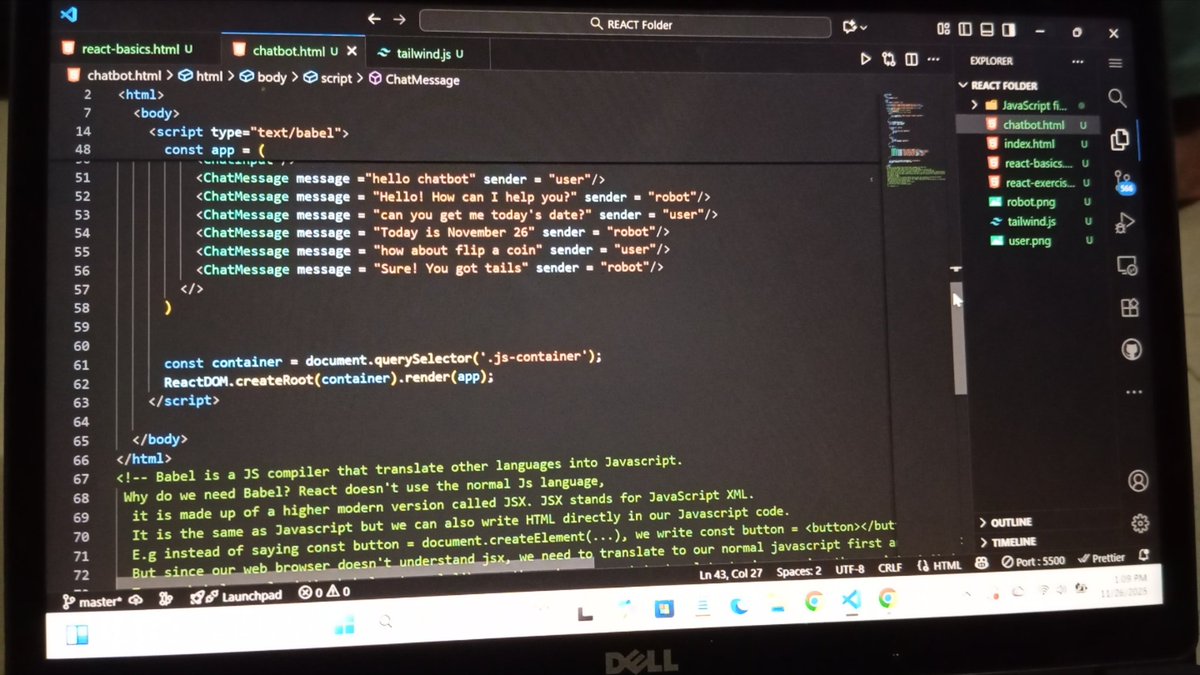This screenshot has height=675, width=1200.
Task: Open the Copilot chat icon in title bar
Action: (x=850, y=27)
